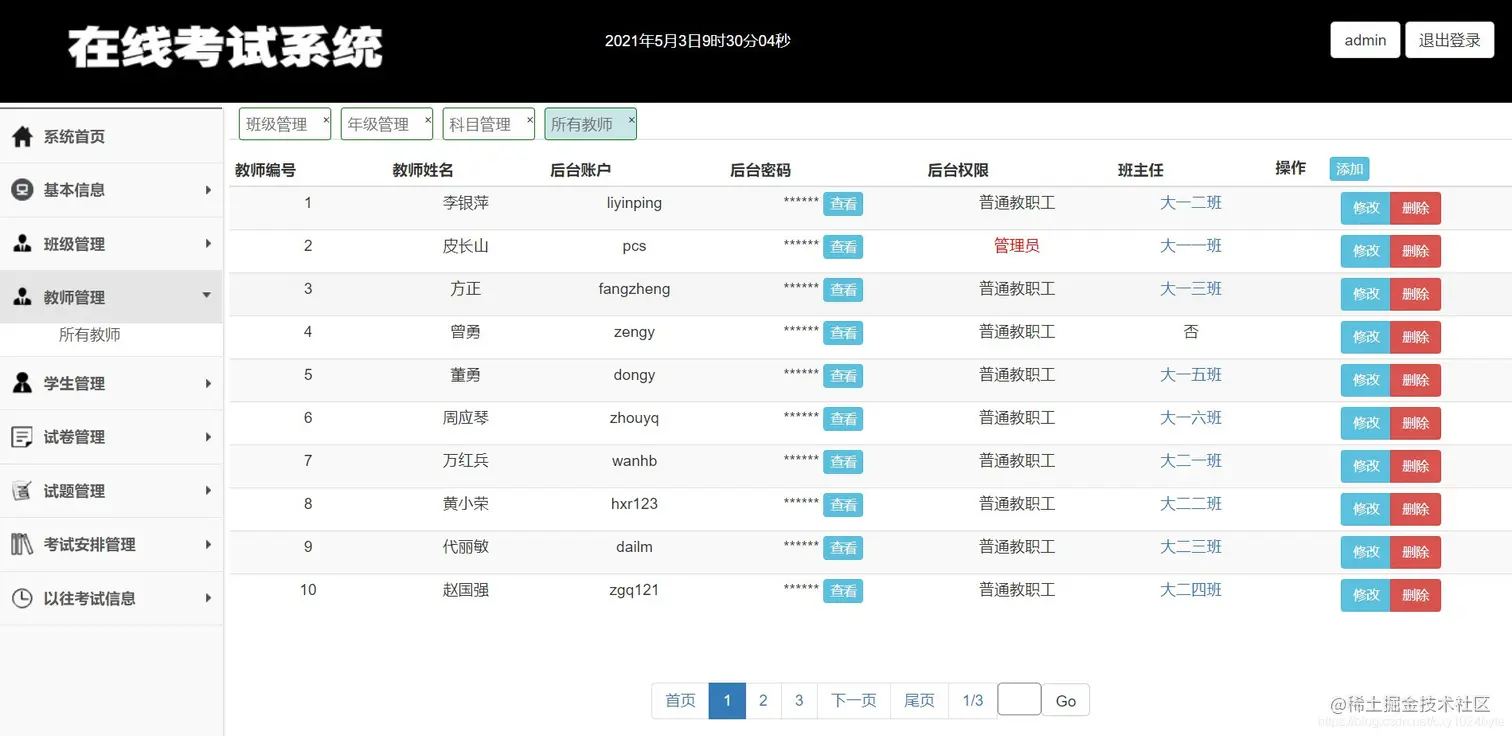This screenshot has width=1512, height=736.
Task: Go to page 3
Action: 799,701
